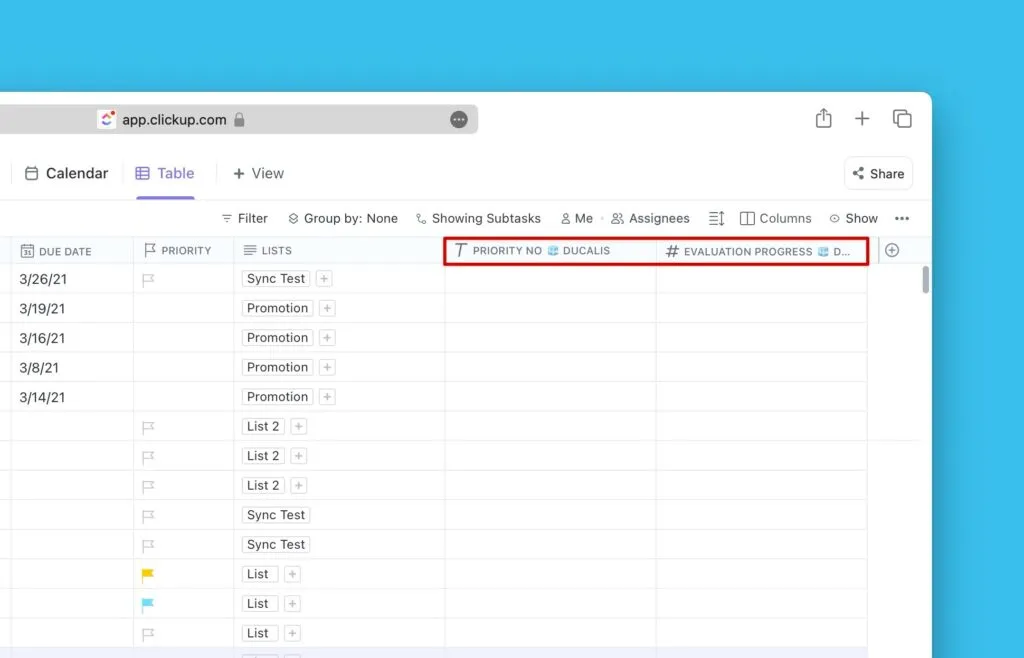This screenshot has width=1024, height=658.
Task: Click the circular plus icon to add a column
Action: (x=892, y=250)
